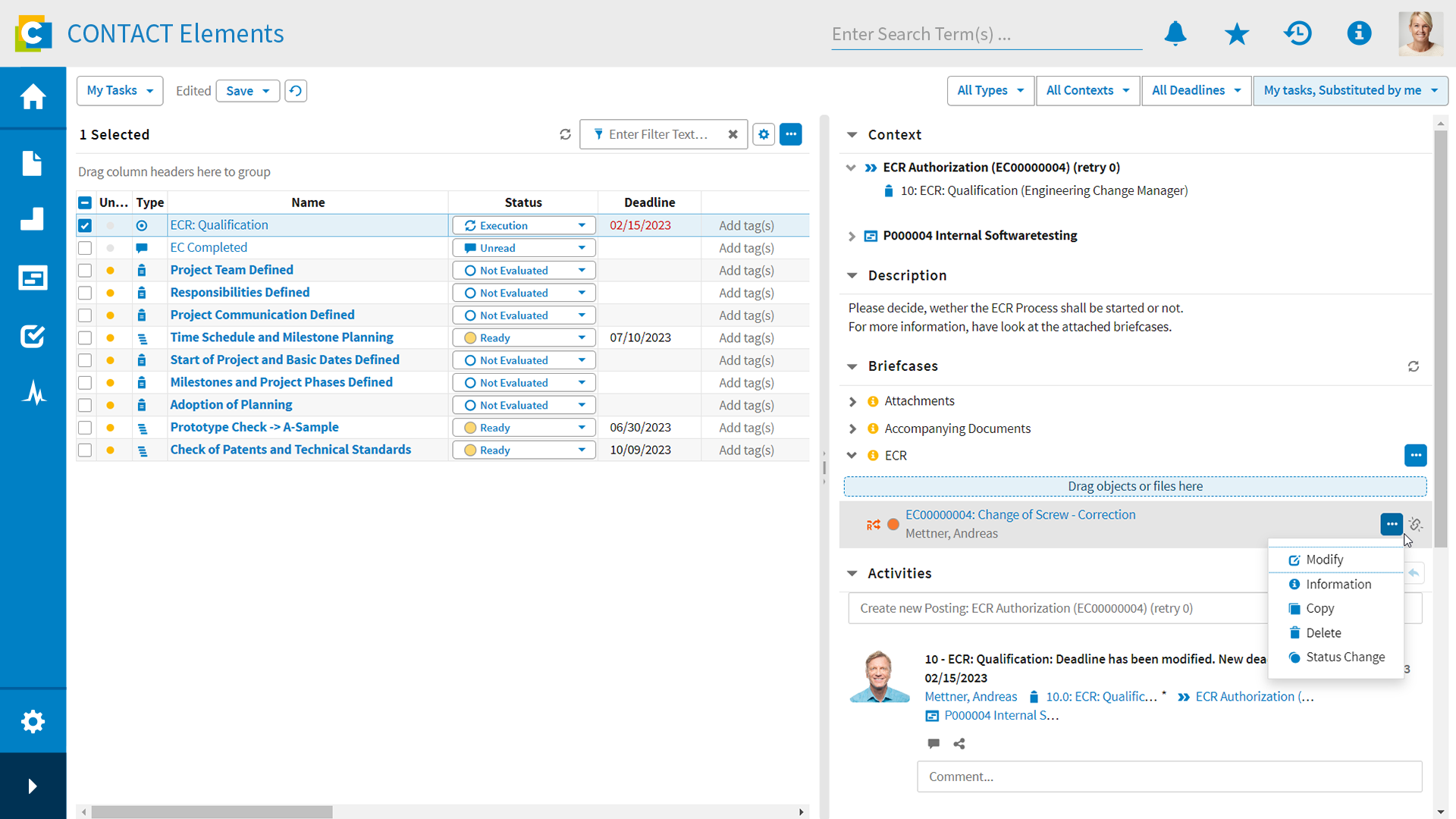1456x819 pixels.
Task: Expand Accompanying Documents briefcase
Action: pyautogui.click(x=852, y=428)
